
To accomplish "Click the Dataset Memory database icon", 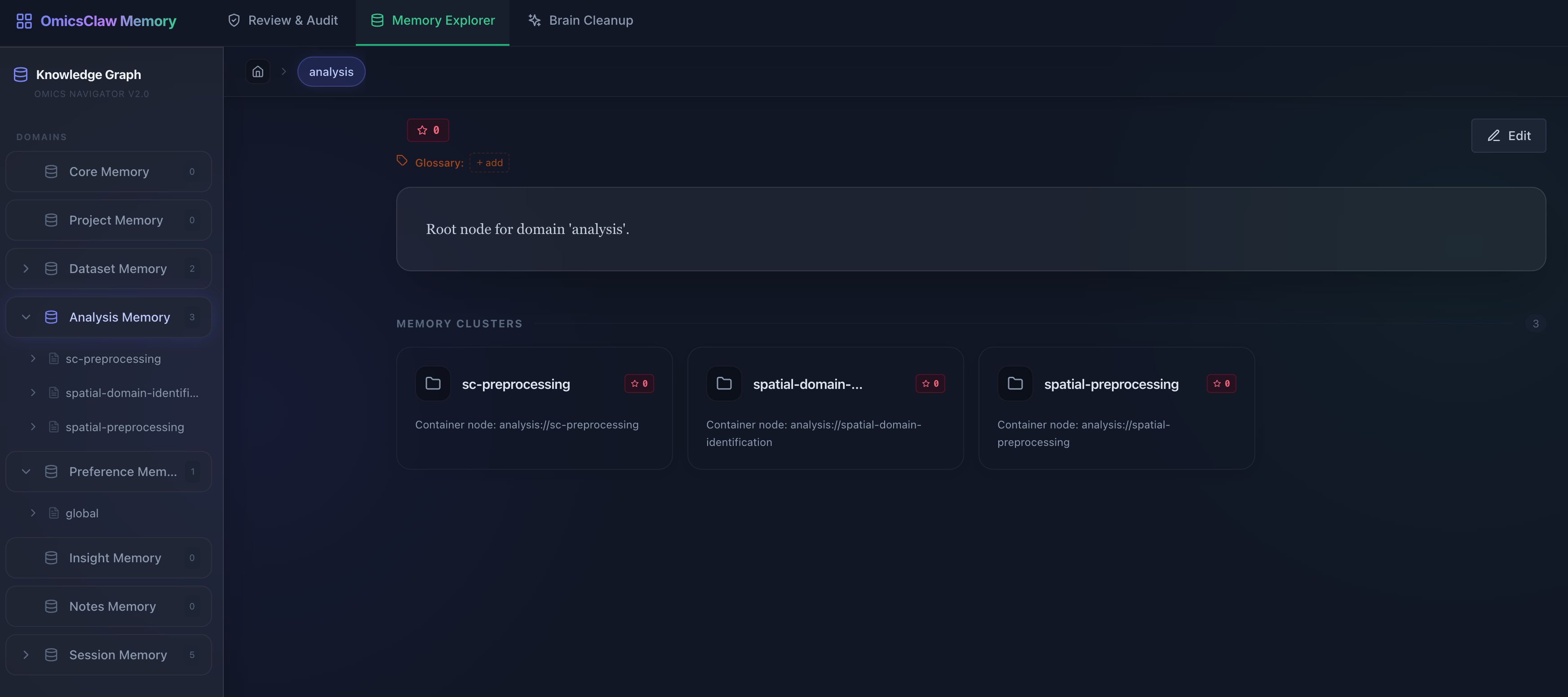I will tap(51, 268).
